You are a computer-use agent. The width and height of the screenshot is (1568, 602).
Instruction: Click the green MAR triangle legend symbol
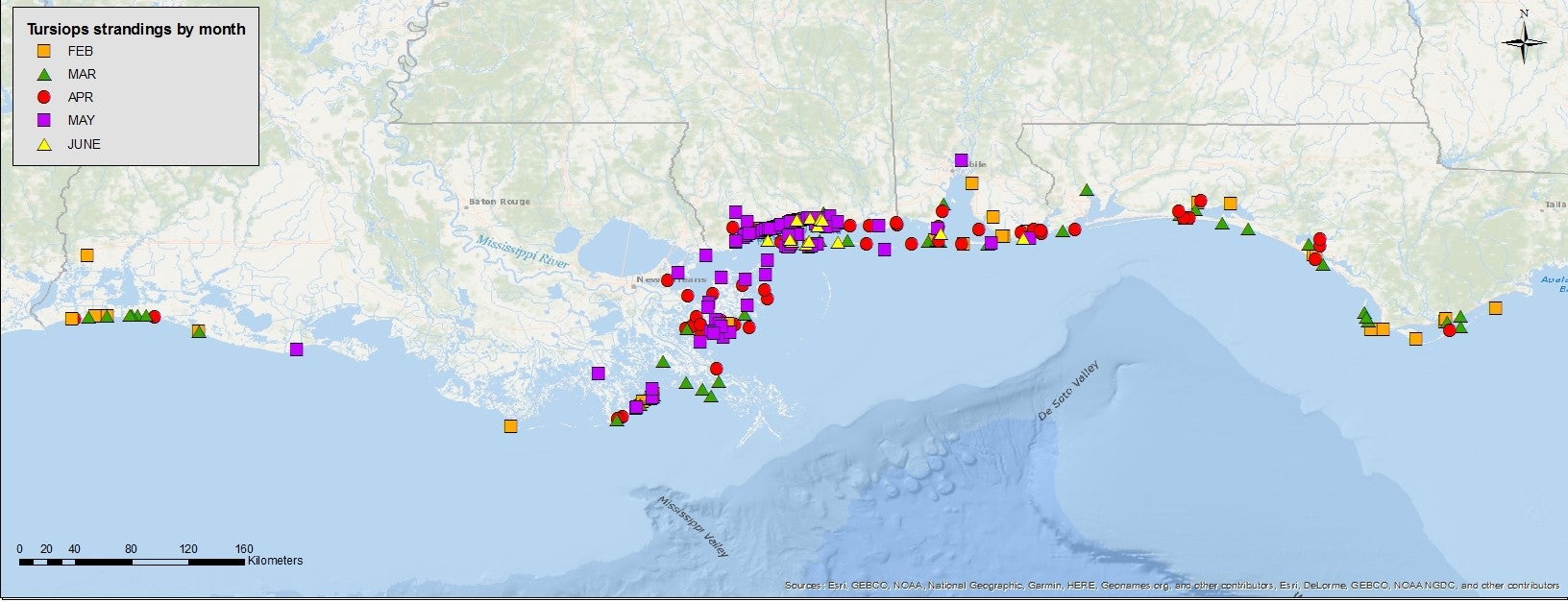tap(43, 74)
